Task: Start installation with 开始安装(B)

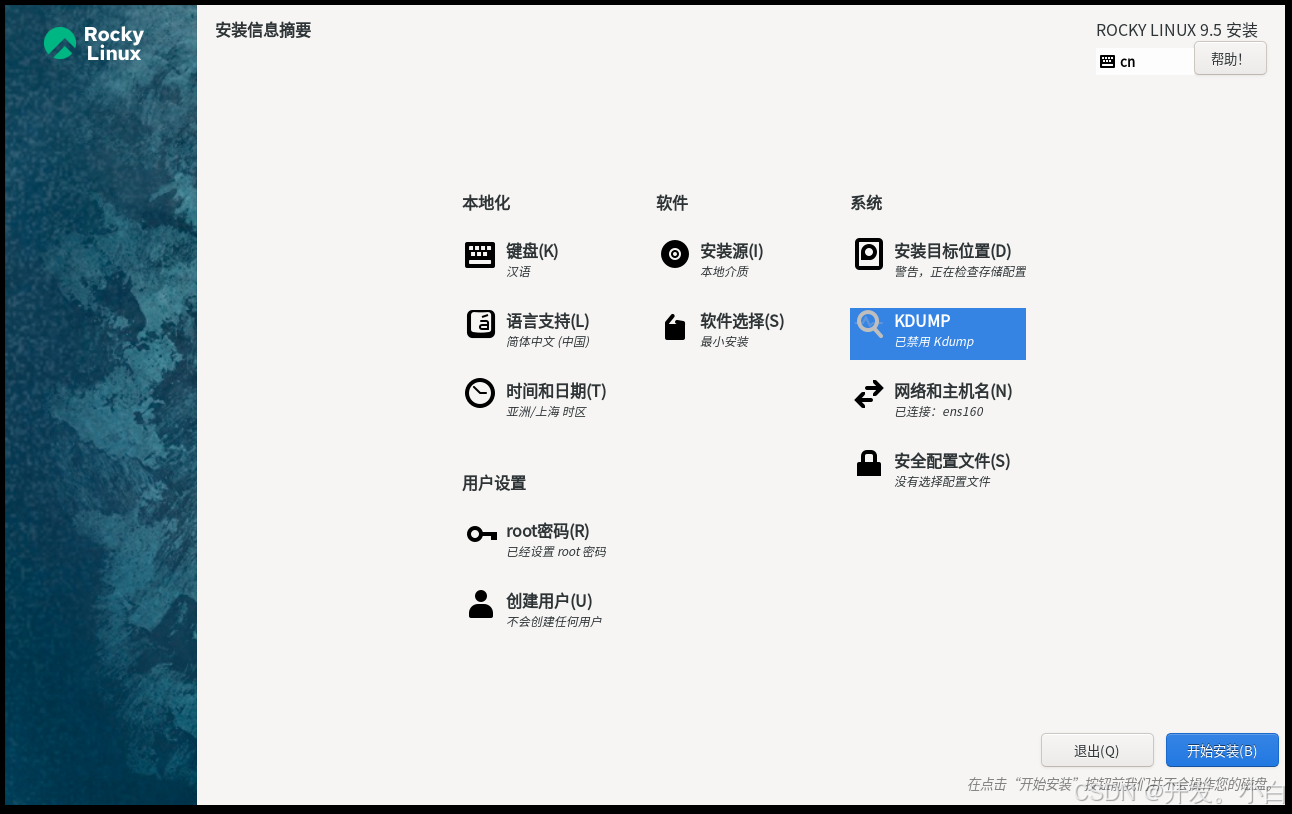Action: 1222,751
